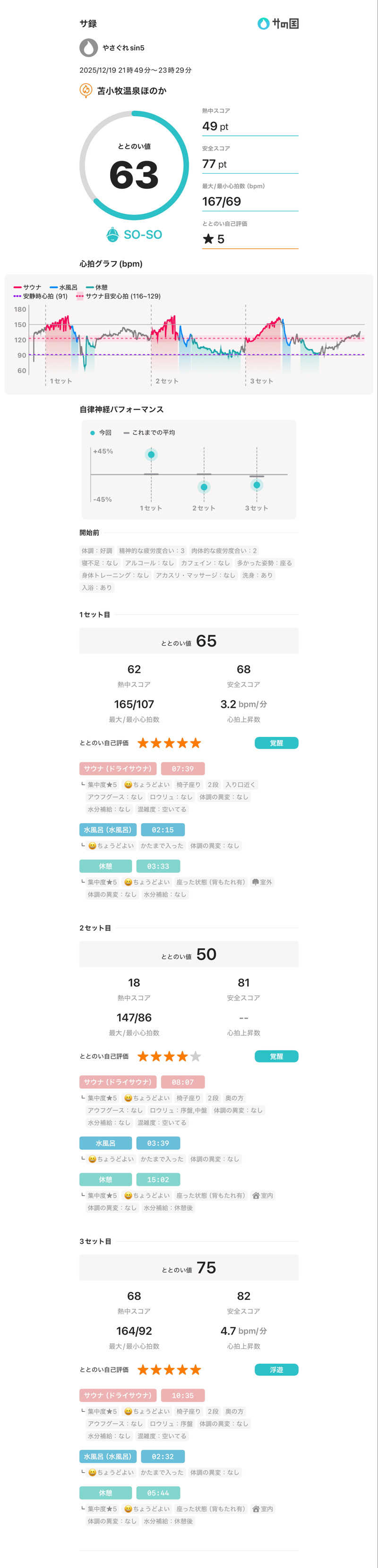Click the ととのい値 63 circular gauge
The height and width of the screenshot is (1568, 378).
click(134, 165)
